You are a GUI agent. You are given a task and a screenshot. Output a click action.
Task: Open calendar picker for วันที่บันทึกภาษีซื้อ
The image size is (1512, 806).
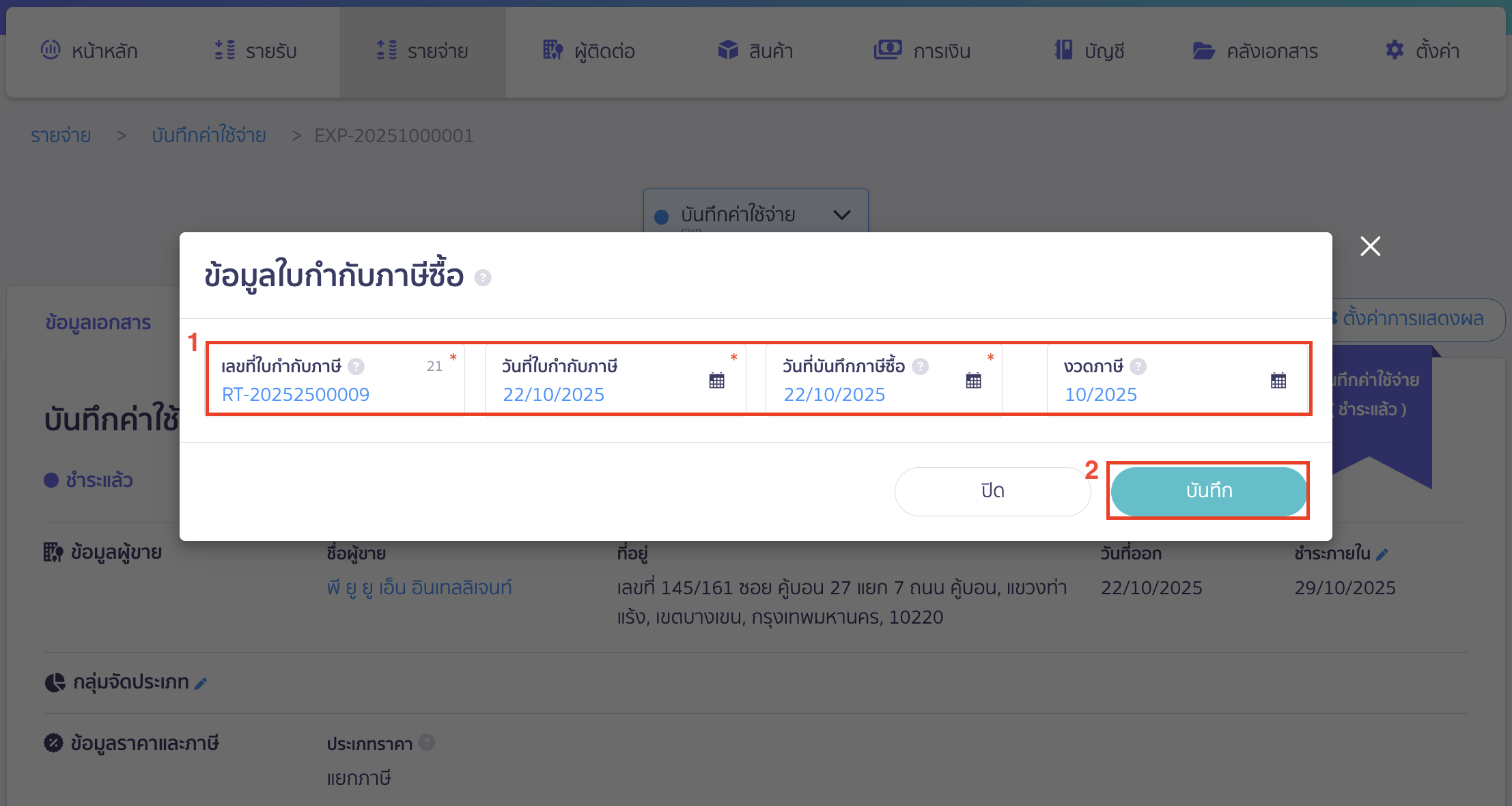click(x=973, y=380)
